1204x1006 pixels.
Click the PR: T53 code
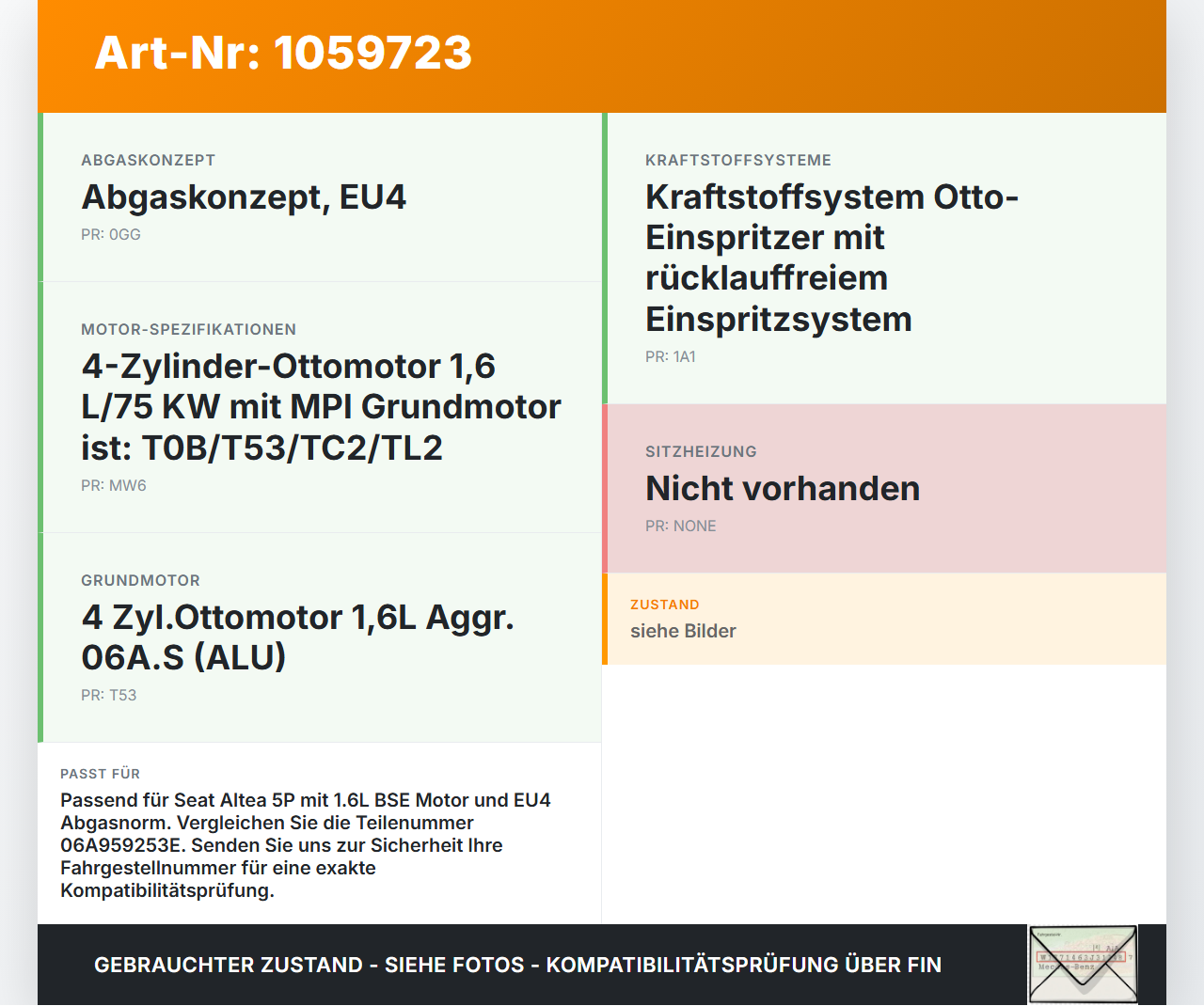click(x=109, y=695)
